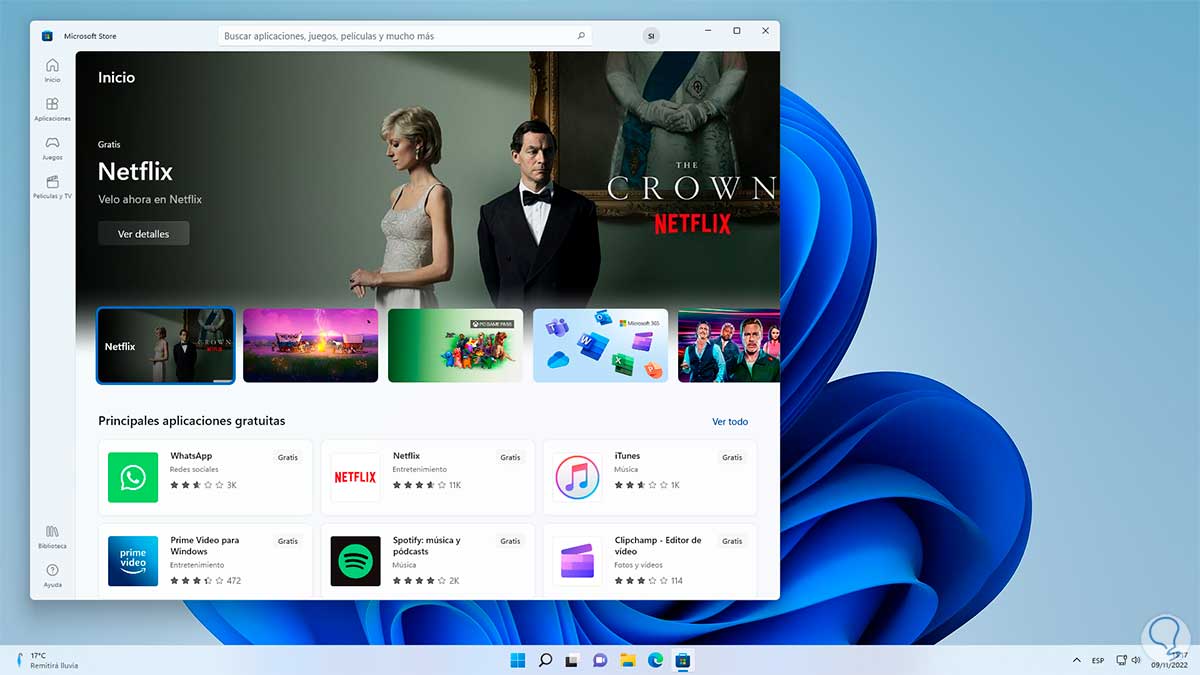Click Gratis badge on Prime Video card
The width and height of the screenshot is (1200, 675).
pyautogui.click(x=288, y=541)
